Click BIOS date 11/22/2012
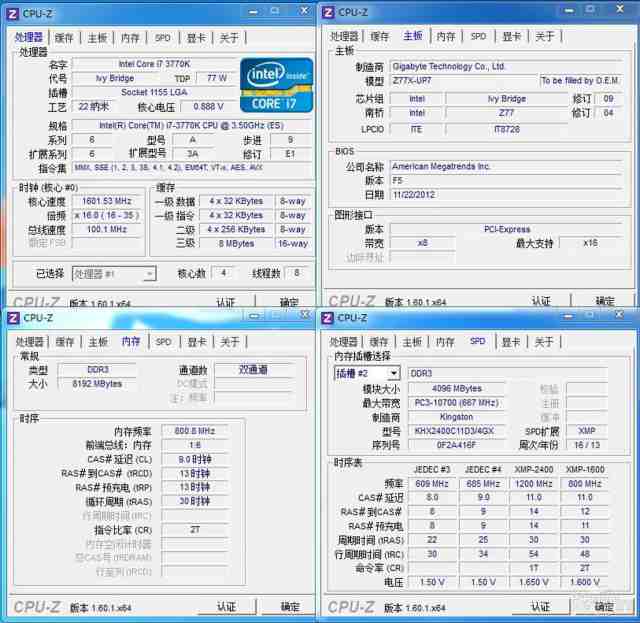640x623 pixels. pyautogui.click(x=505, y=195)
